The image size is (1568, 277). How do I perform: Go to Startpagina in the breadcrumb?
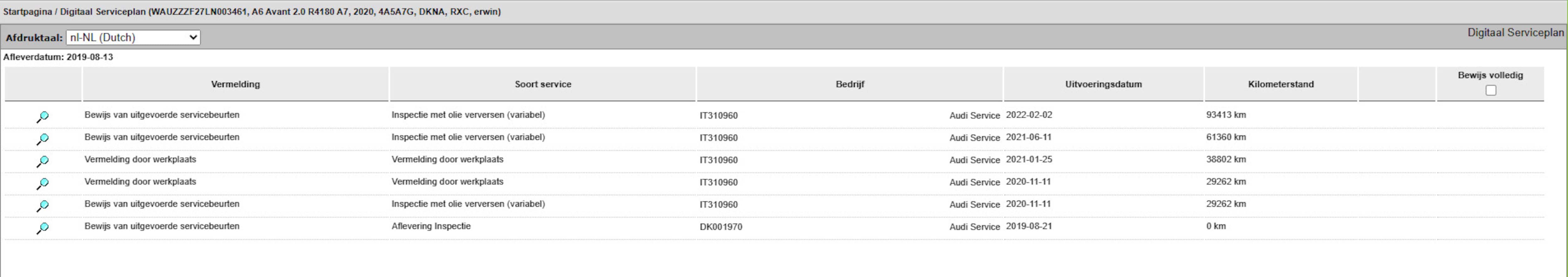click(27, 12)
